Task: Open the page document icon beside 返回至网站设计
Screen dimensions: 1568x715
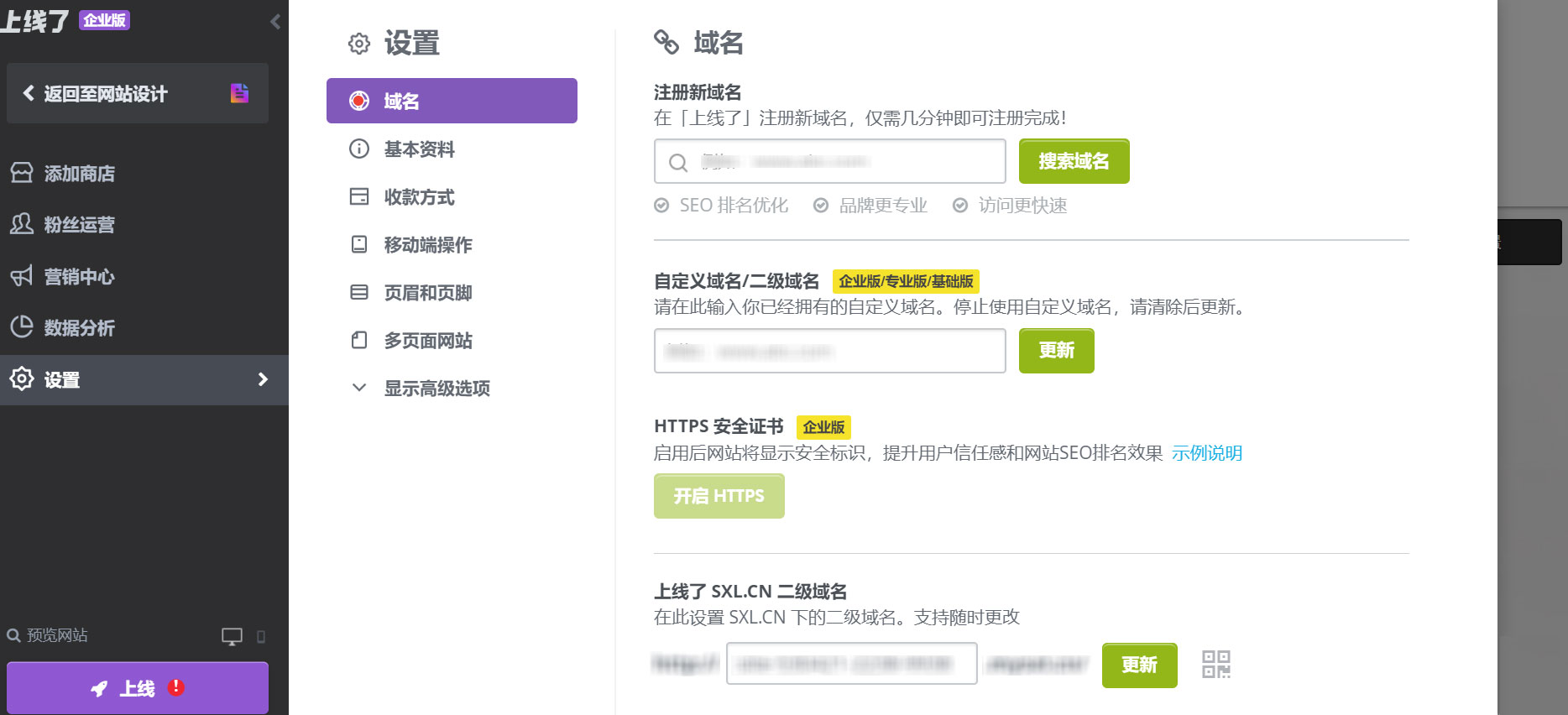Action: coord(239,93)
